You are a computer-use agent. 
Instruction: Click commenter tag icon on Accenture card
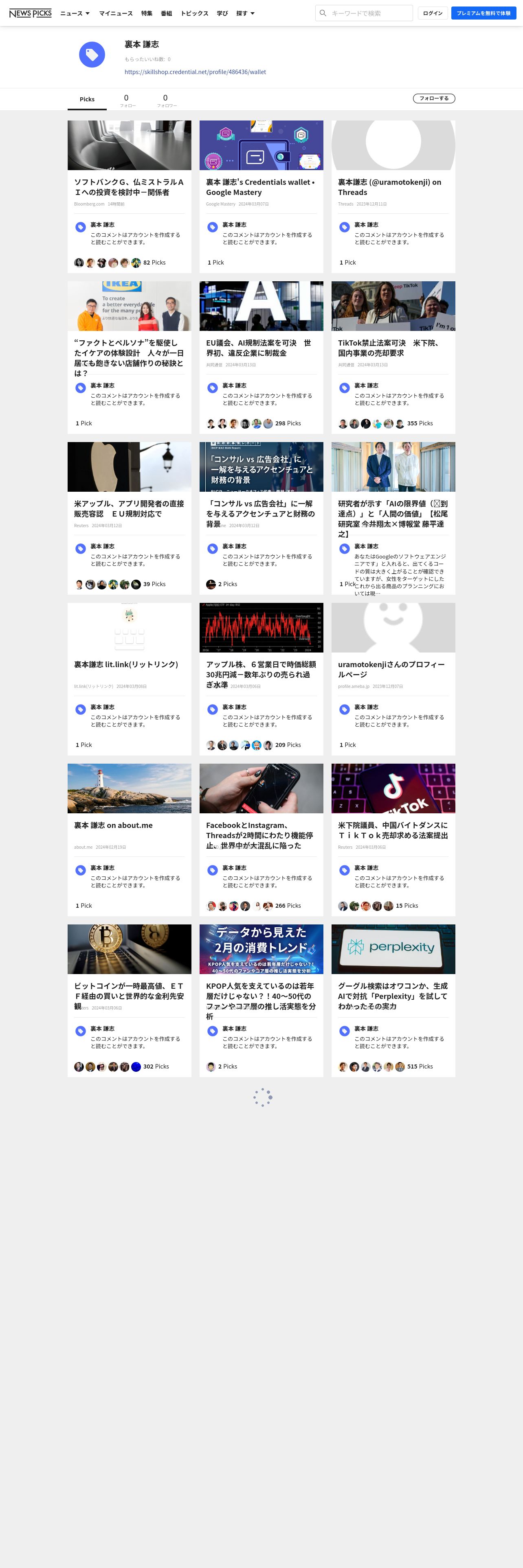tap(213, 548)
